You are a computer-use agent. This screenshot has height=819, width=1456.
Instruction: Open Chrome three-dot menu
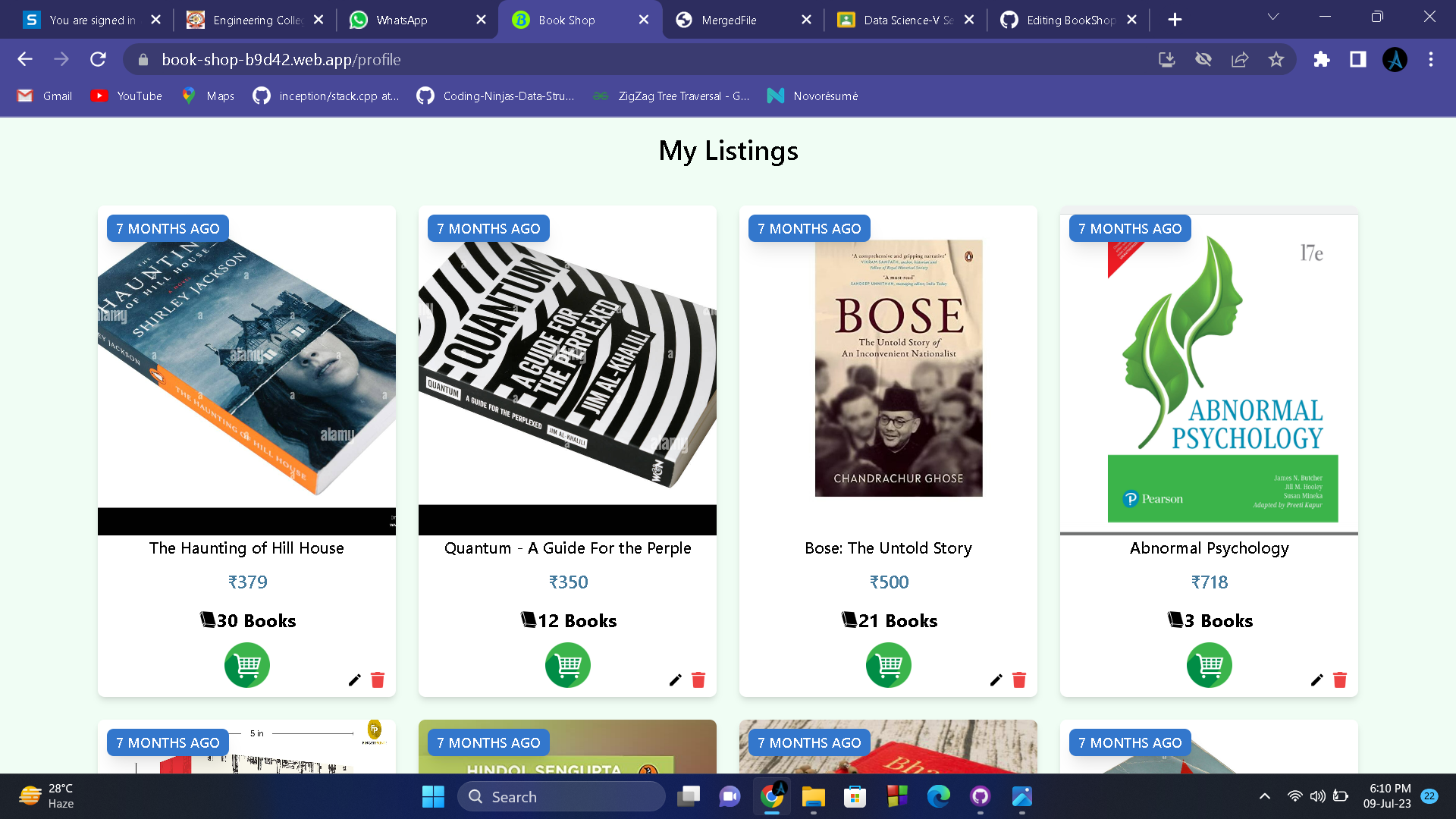[x=1431, y=59]
